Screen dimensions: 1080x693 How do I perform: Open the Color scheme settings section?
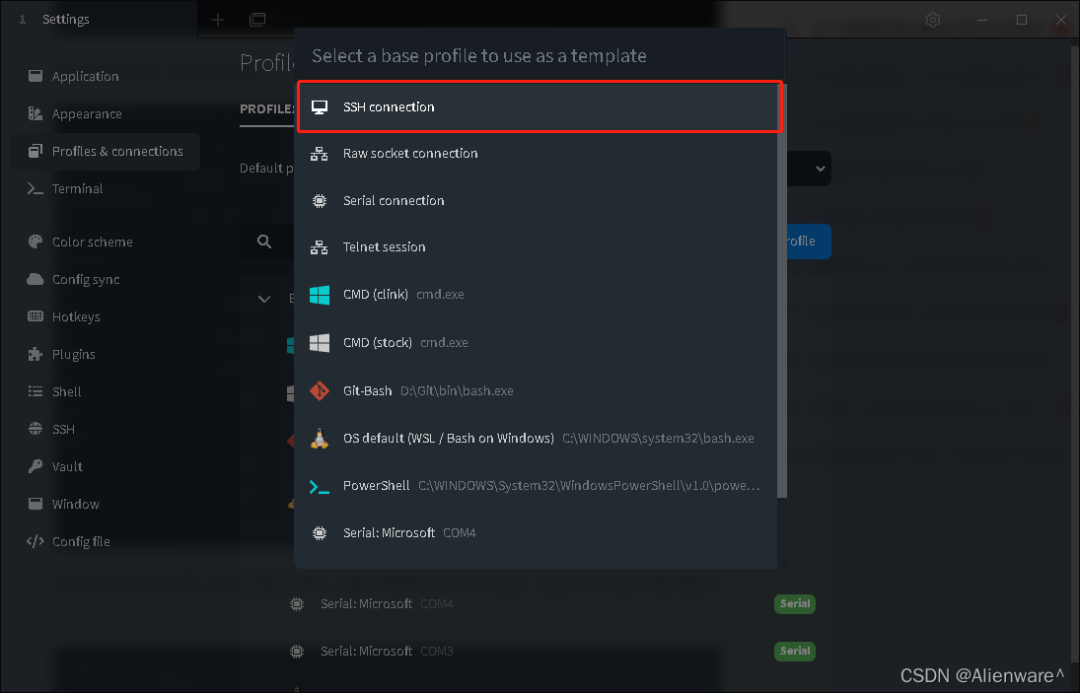(92, 242)
